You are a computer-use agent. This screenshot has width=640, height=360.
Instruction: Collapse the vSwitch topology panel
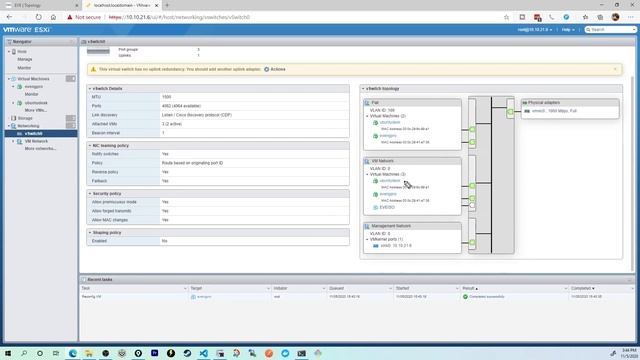coord(363,89)
